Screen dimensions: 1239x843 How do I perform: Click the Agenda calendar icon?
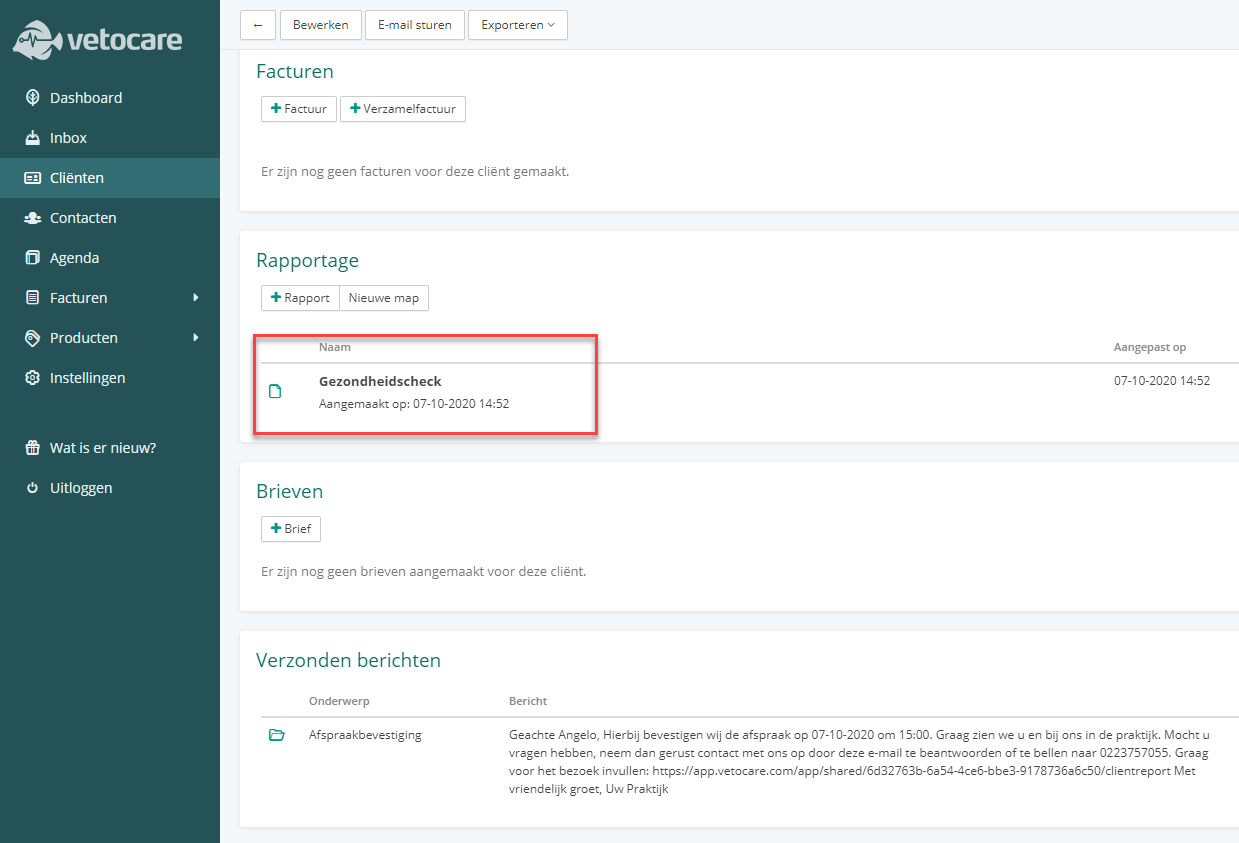click(x=32, y=258)
